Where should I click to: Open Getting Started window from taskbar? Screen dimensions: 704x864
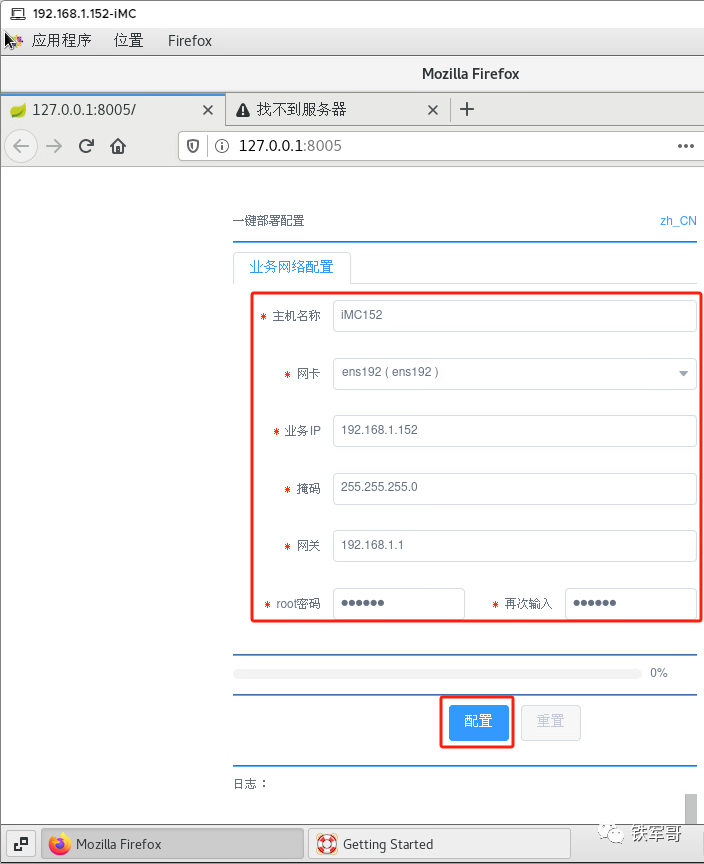438,843
